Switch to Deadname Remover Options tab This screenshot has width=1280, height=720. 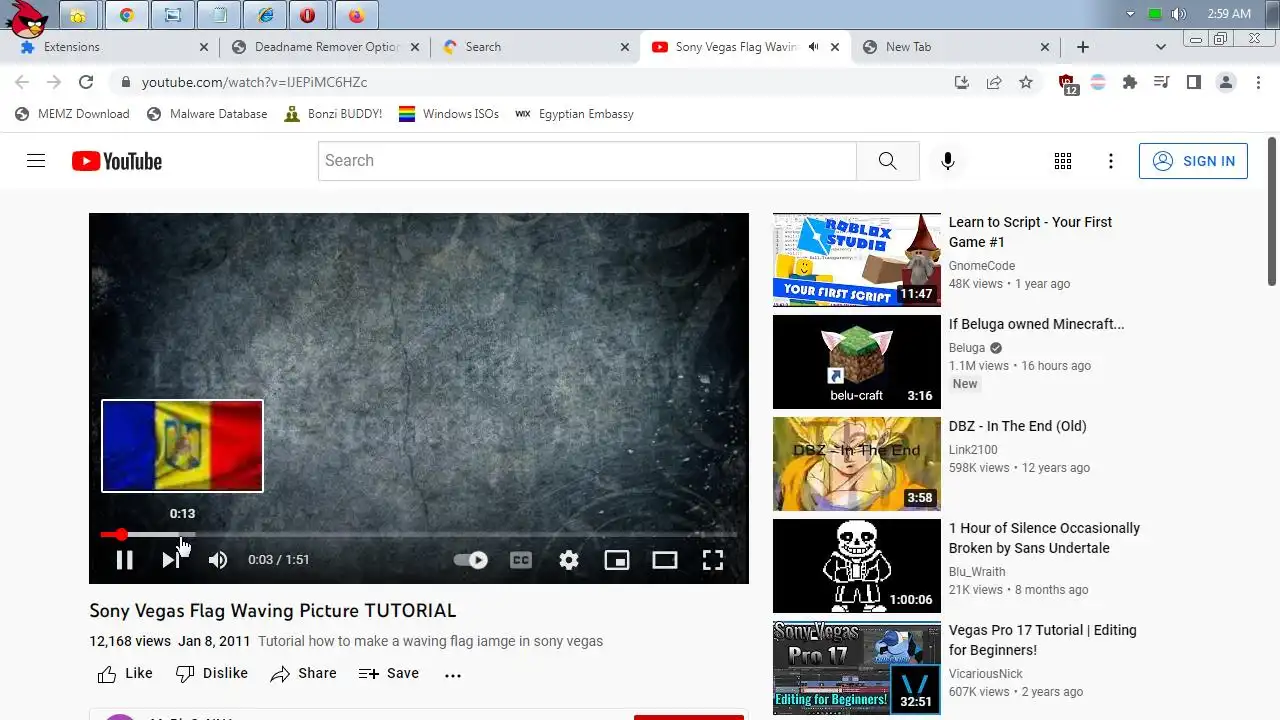click(327, 47)
